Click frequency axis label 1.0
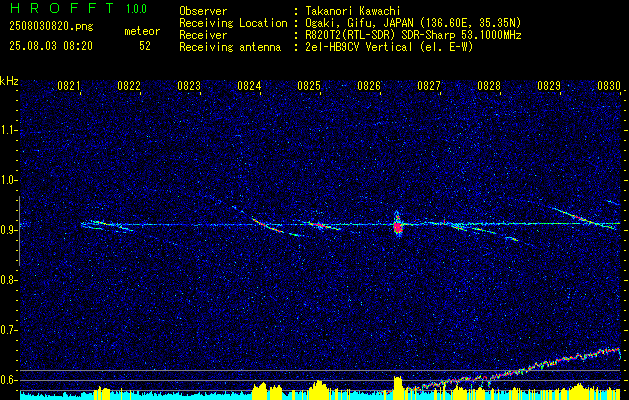The width and height of the screenshot is (629, 400). click(8, 180)
